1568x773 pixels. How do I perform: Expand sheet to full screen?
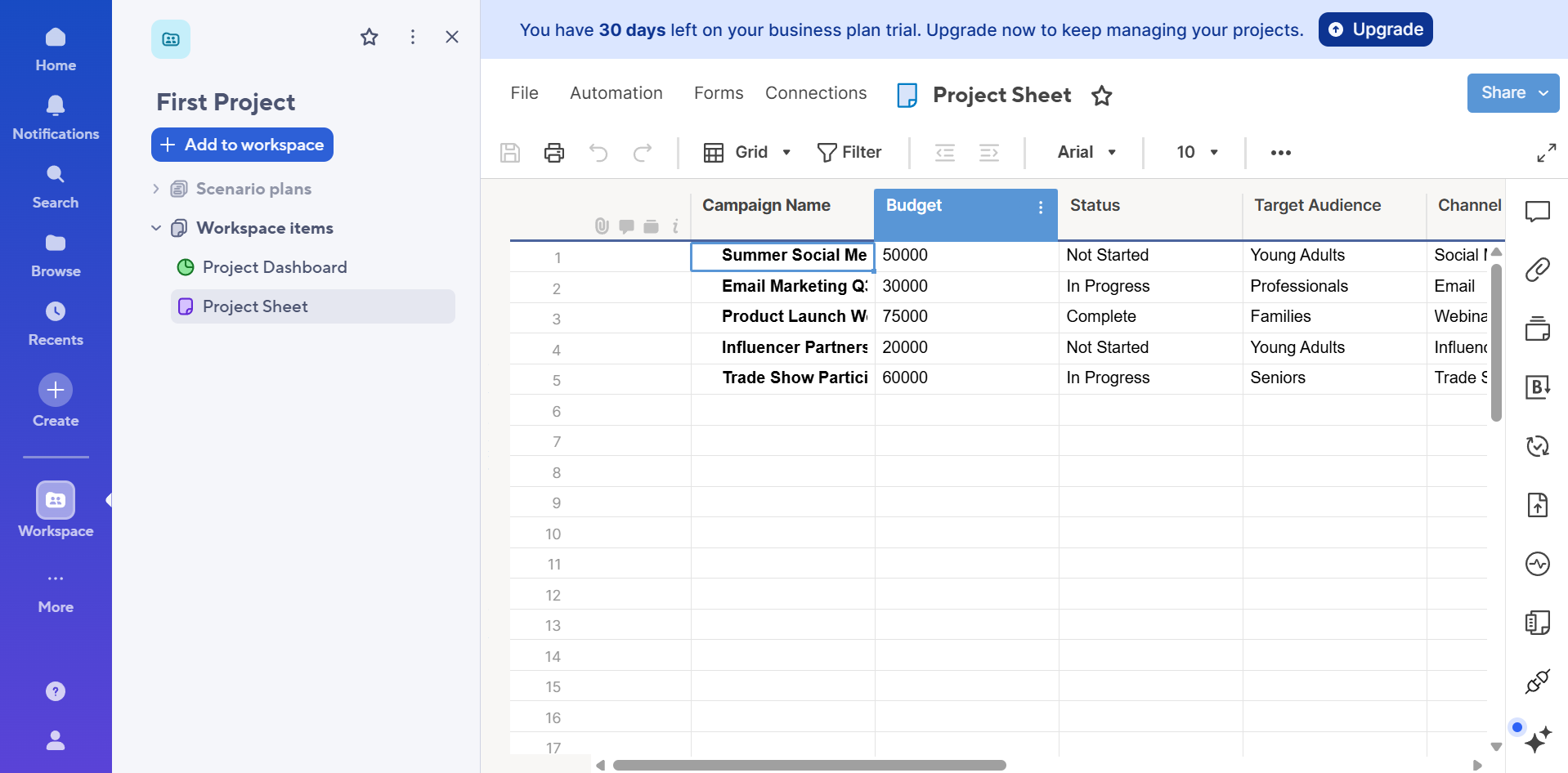(1547, 153)
